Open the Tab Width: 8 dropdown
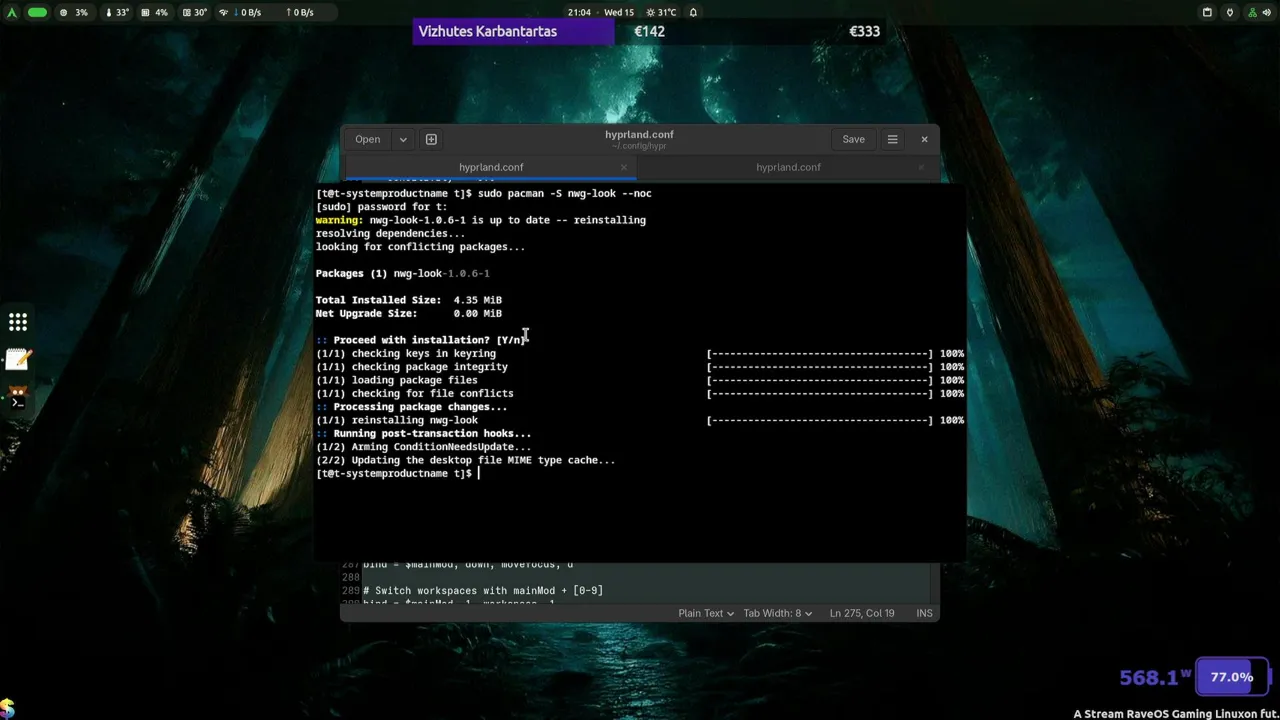 pyautogui.click(x=777, y=613)
